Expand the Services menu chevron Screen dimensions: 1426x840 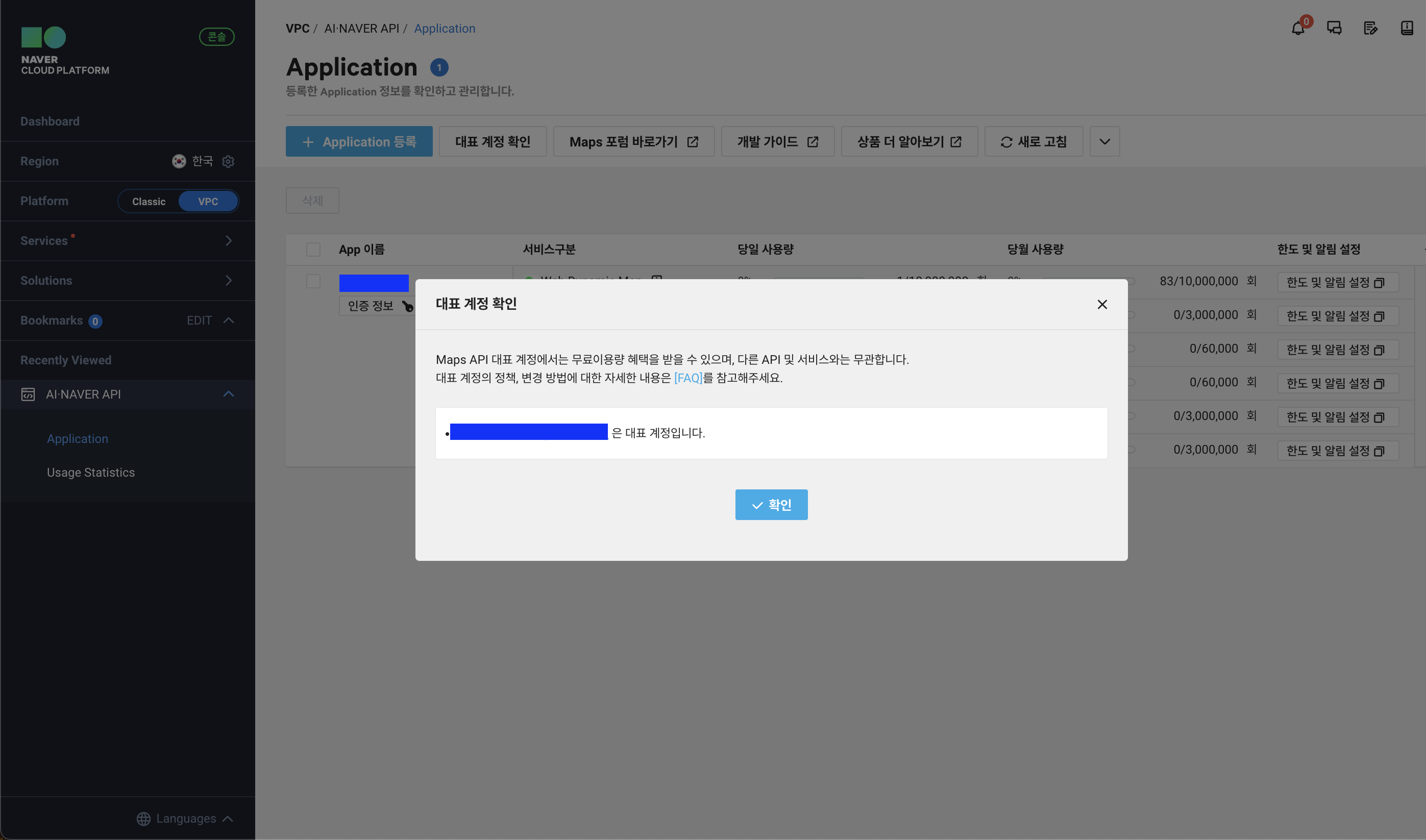[228, 240]
